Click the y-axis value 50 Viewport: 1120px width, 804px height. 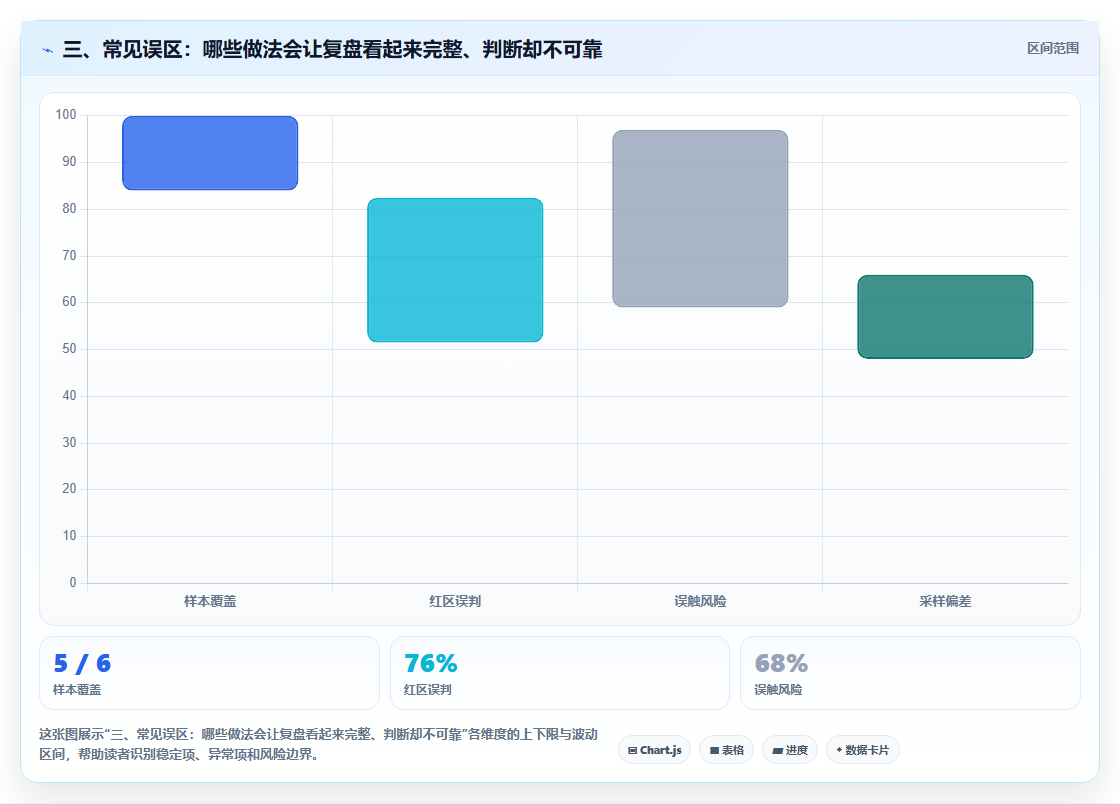coord(69,348)
